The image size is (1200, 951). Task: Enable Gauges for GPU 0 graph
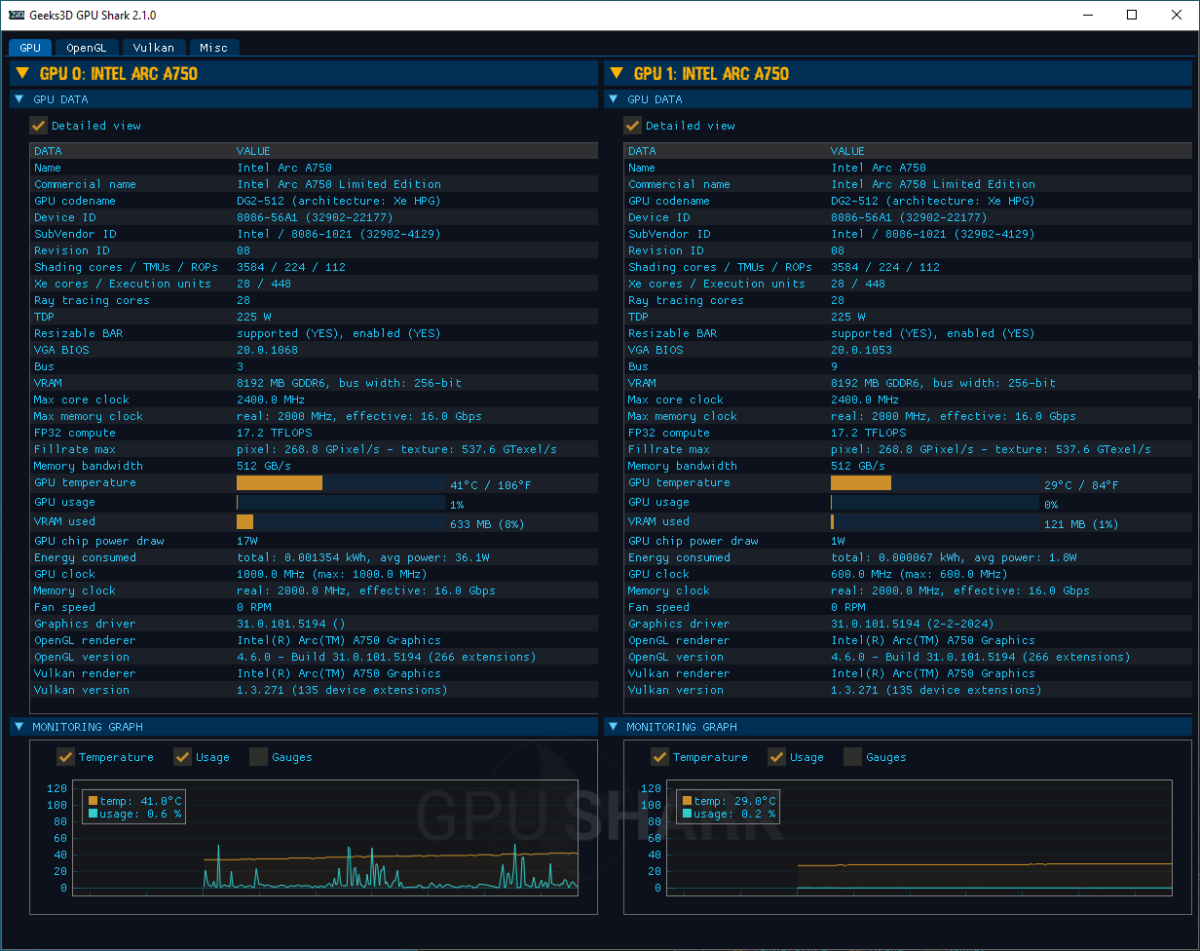coord(258,757)
